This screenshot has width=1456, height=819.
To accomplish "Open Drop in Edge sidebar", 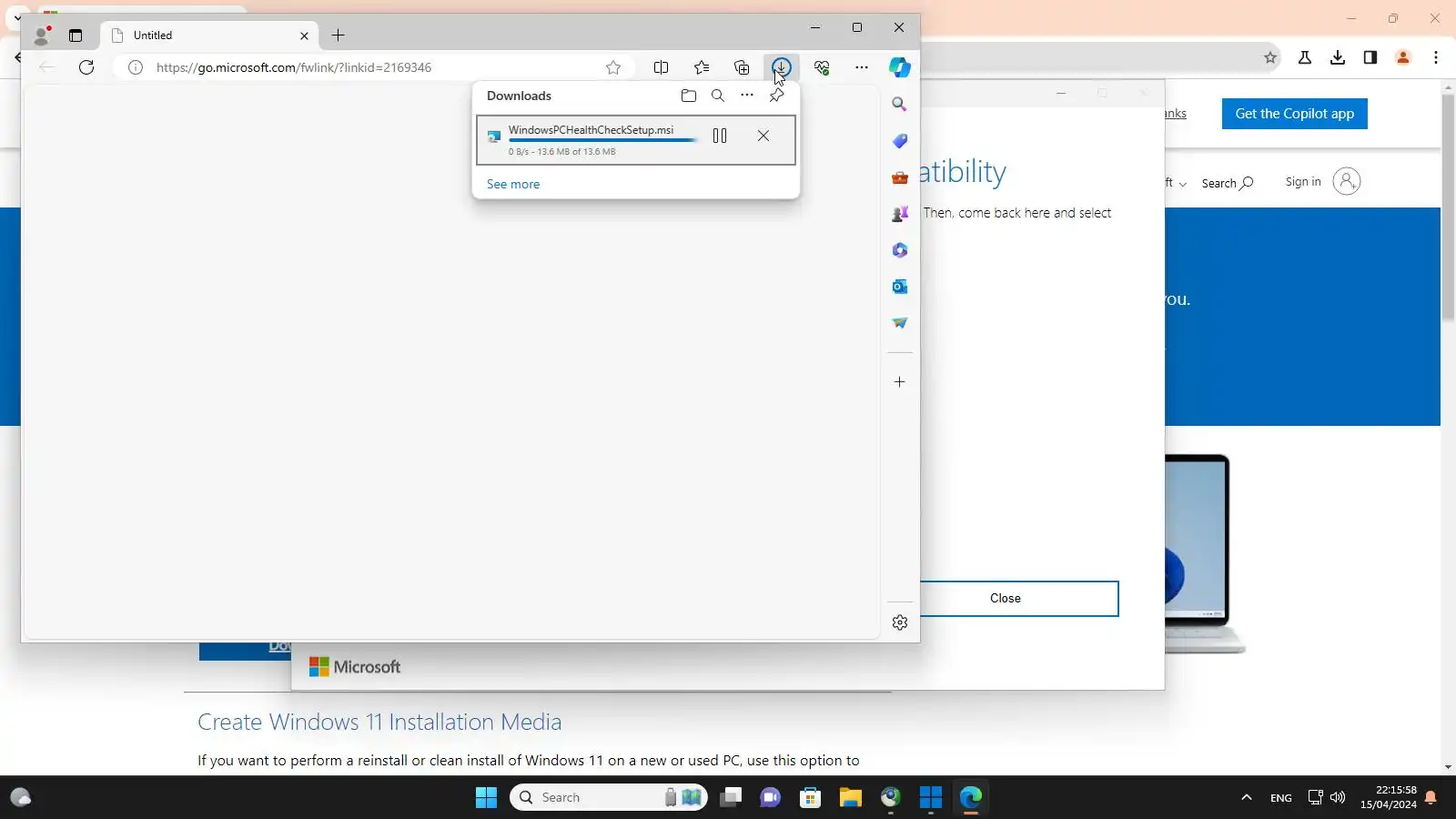I will point(900,323).
